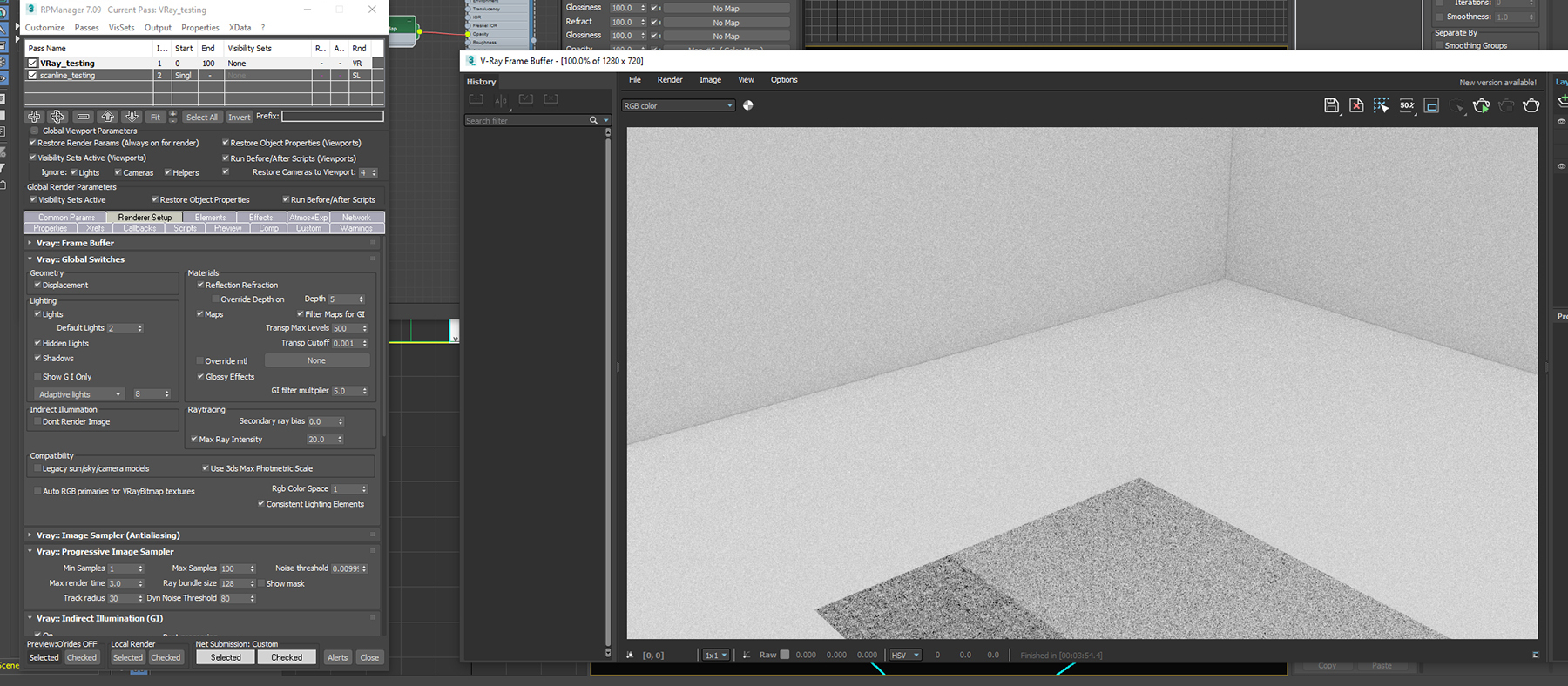The width and height of the screenshot is (1568, 686).
Task: Toggle the Hidden Lights checkbox
Action: (37, 343)
